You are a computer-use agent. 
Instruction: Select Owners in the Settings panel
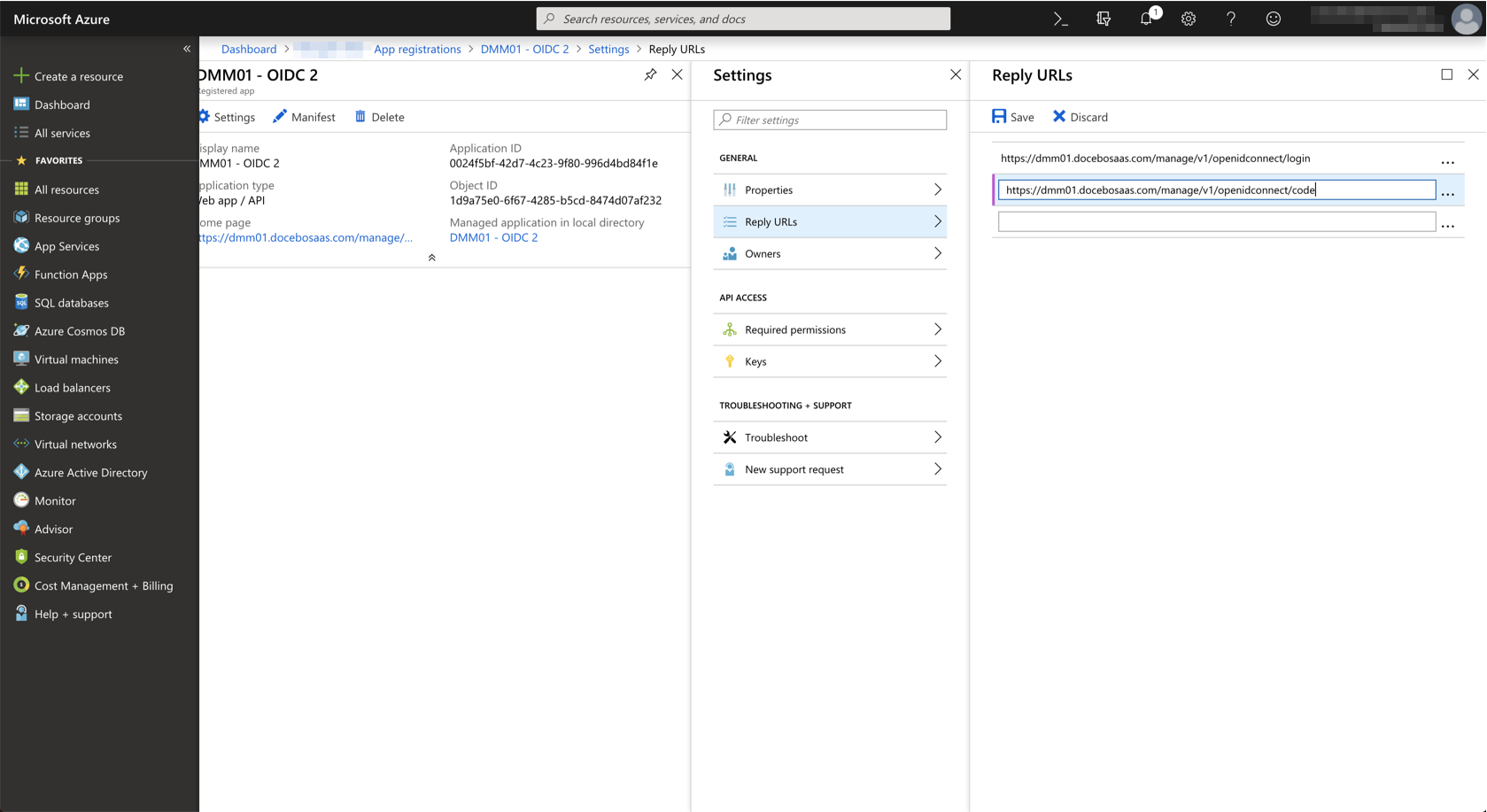[x=763, y=253]
